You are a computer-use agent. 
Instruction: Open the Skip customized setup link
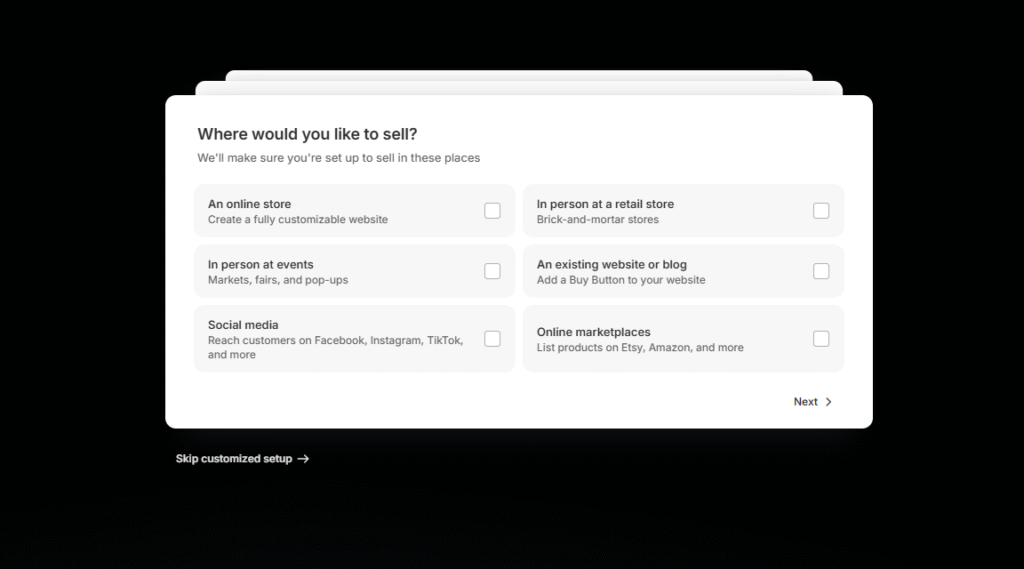pos(234,459)
